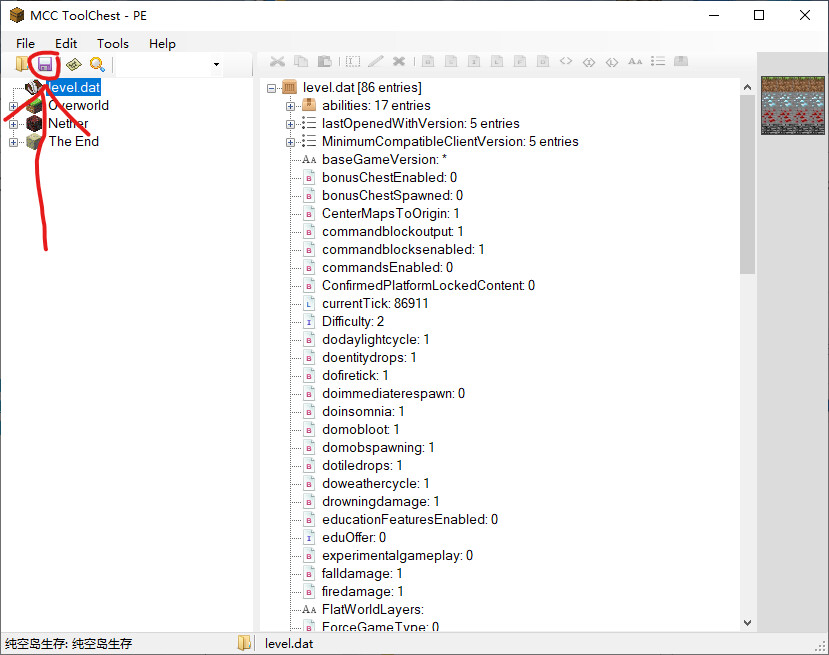Select the ConfirmedPlatformLockedContent: 0 entry
This screenshot has width=829, height=655.
tap(428, 285)
